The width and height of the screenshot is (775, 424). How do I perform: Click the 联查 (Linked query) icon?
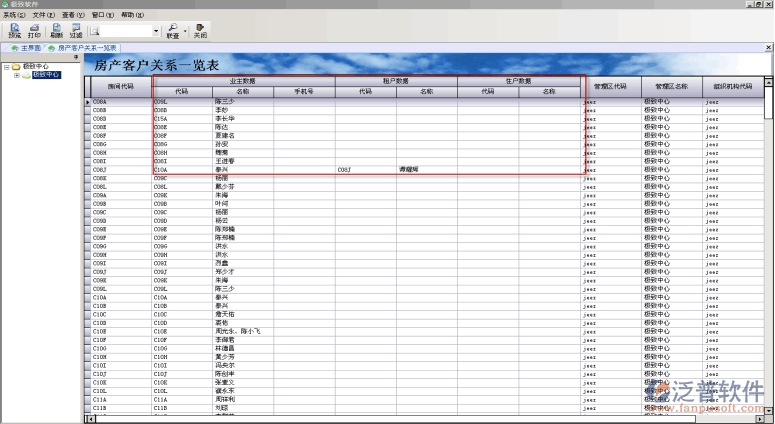pos(172,30)
